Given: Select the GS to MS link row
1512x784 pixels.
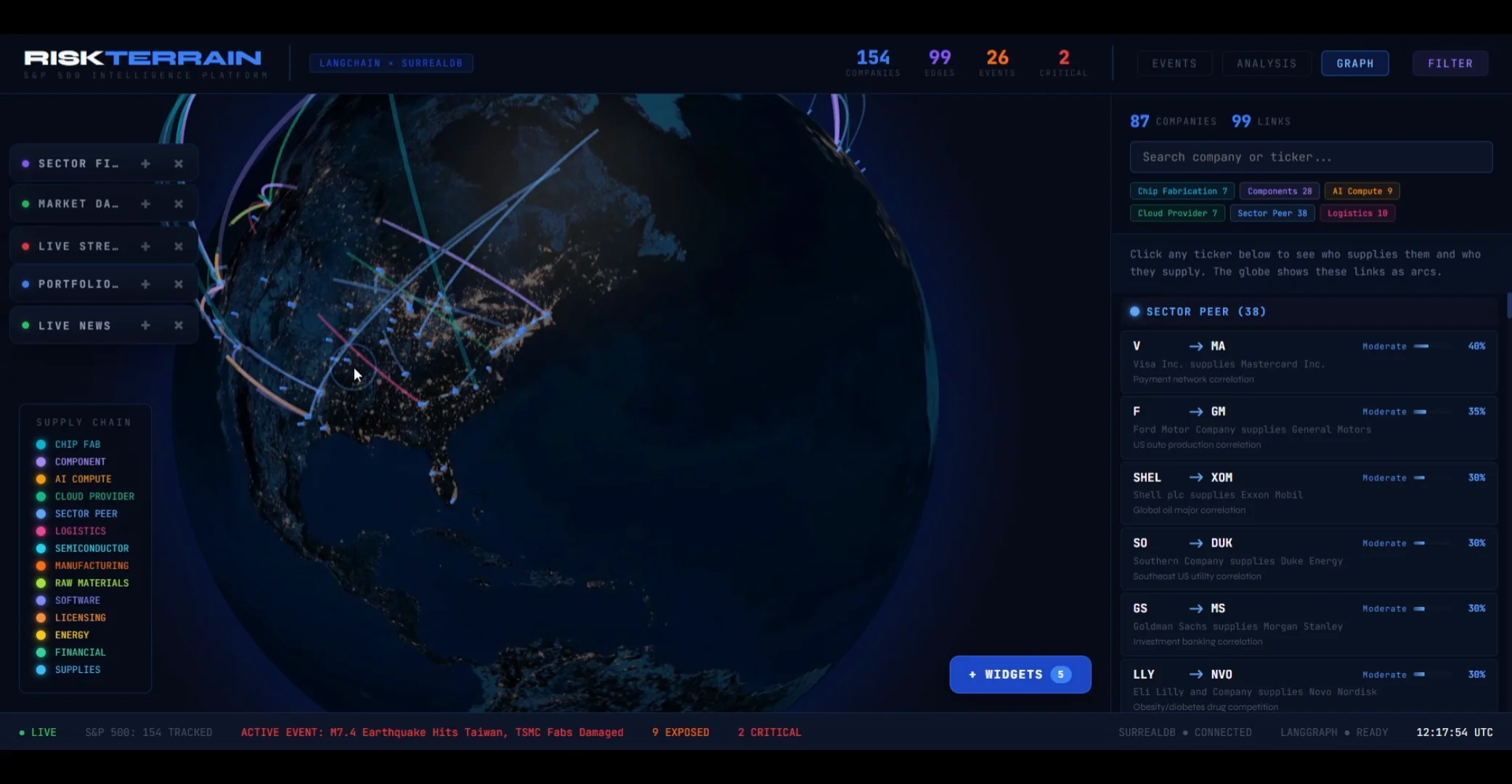Looking at the screenshot, I should tap(1309, 624).
